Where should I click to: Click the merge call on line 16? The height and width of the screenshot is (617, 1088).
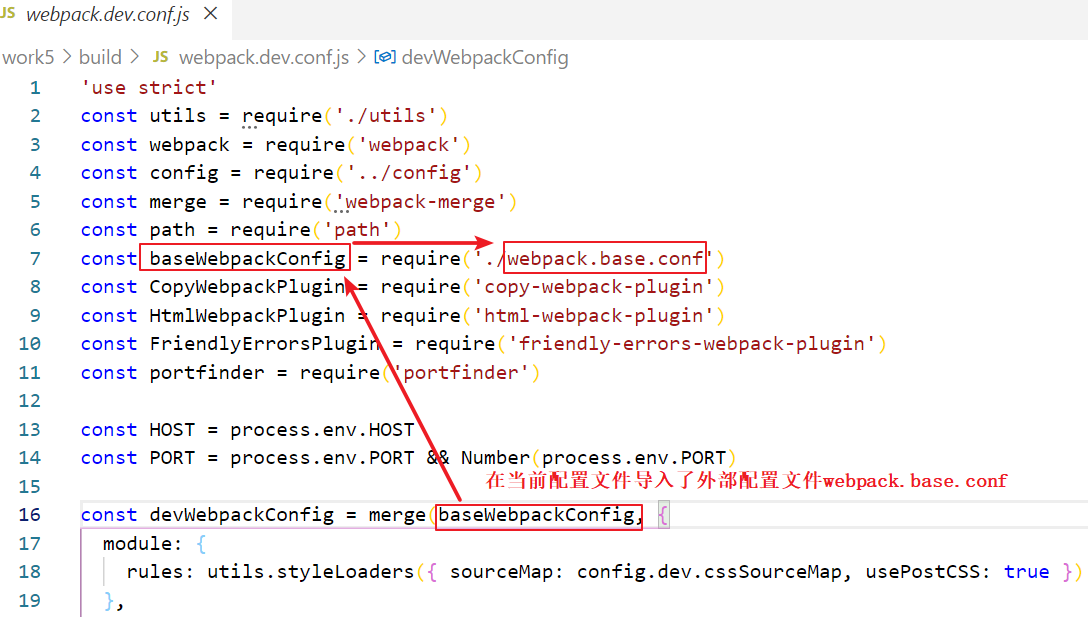[x=397, y=515]
